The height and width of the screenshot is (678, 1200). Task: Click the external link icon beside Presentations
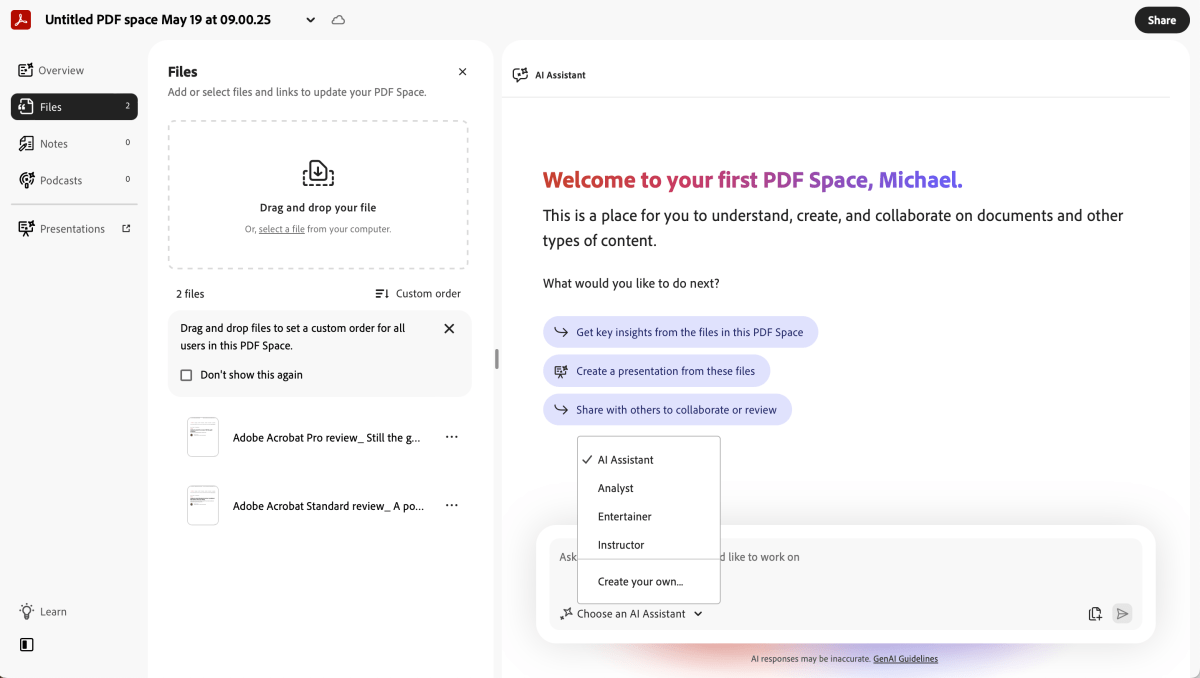[126, 228]
